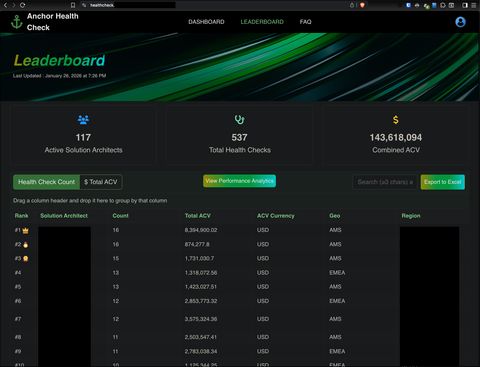This screenshot has height=367, width=480.
Task: Click the browser address bar
Action: [x=213, y=5]
